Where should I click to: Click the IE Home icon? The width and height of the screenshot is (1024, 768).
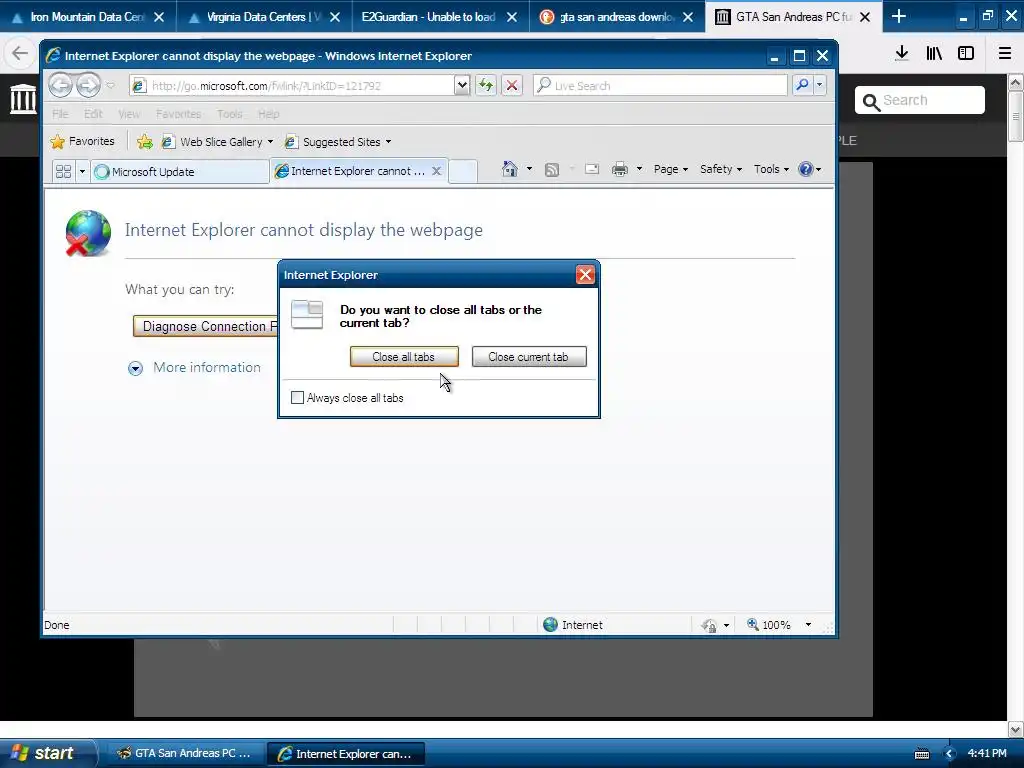(x=509, y=169)
